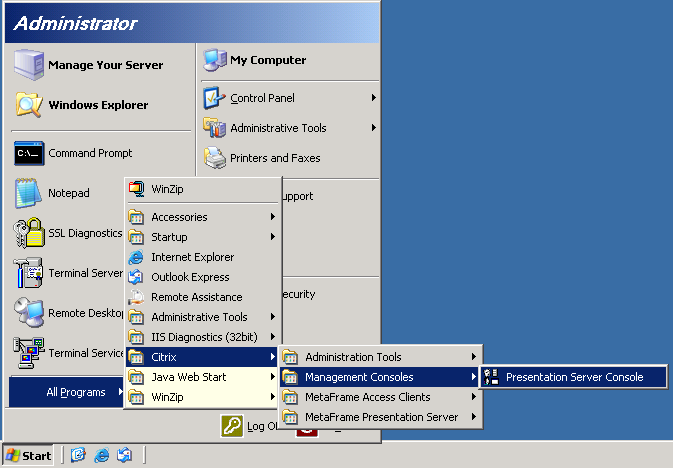
Task: Expand the Startup submenu arrow
Action: tap(272, 237)
